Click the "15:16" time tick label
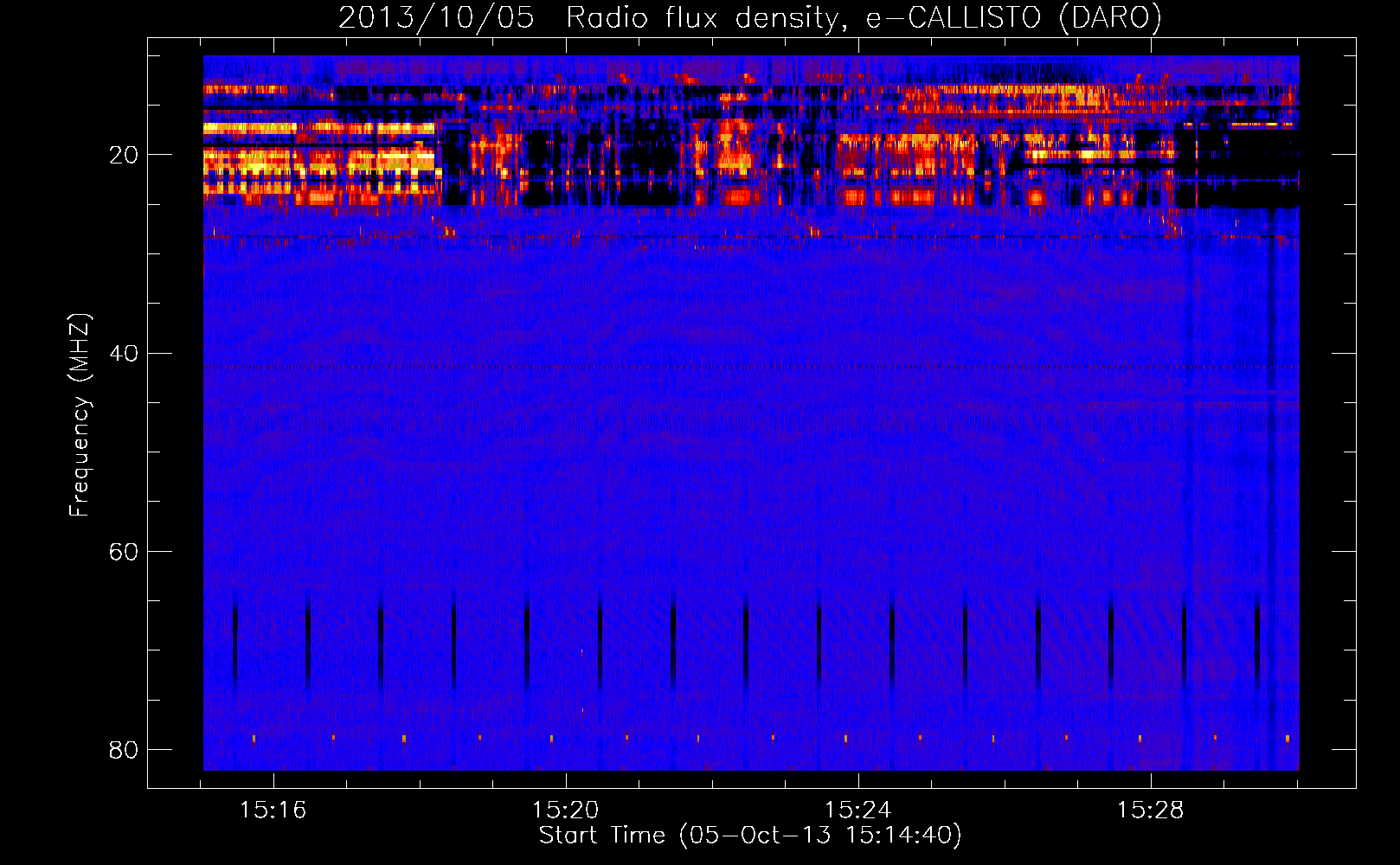This screenshot has width=1400, height=865. 273,811
